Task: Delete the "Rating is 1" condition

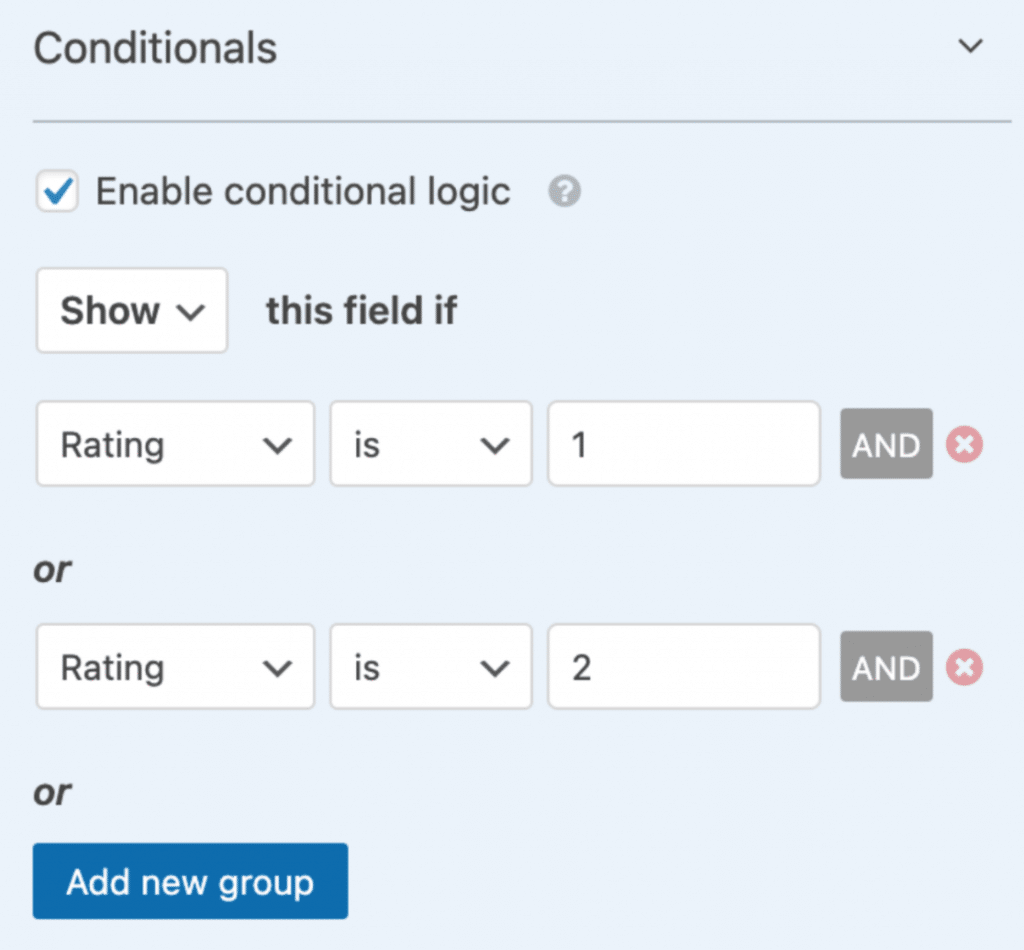Action: (x=964, y=444)
